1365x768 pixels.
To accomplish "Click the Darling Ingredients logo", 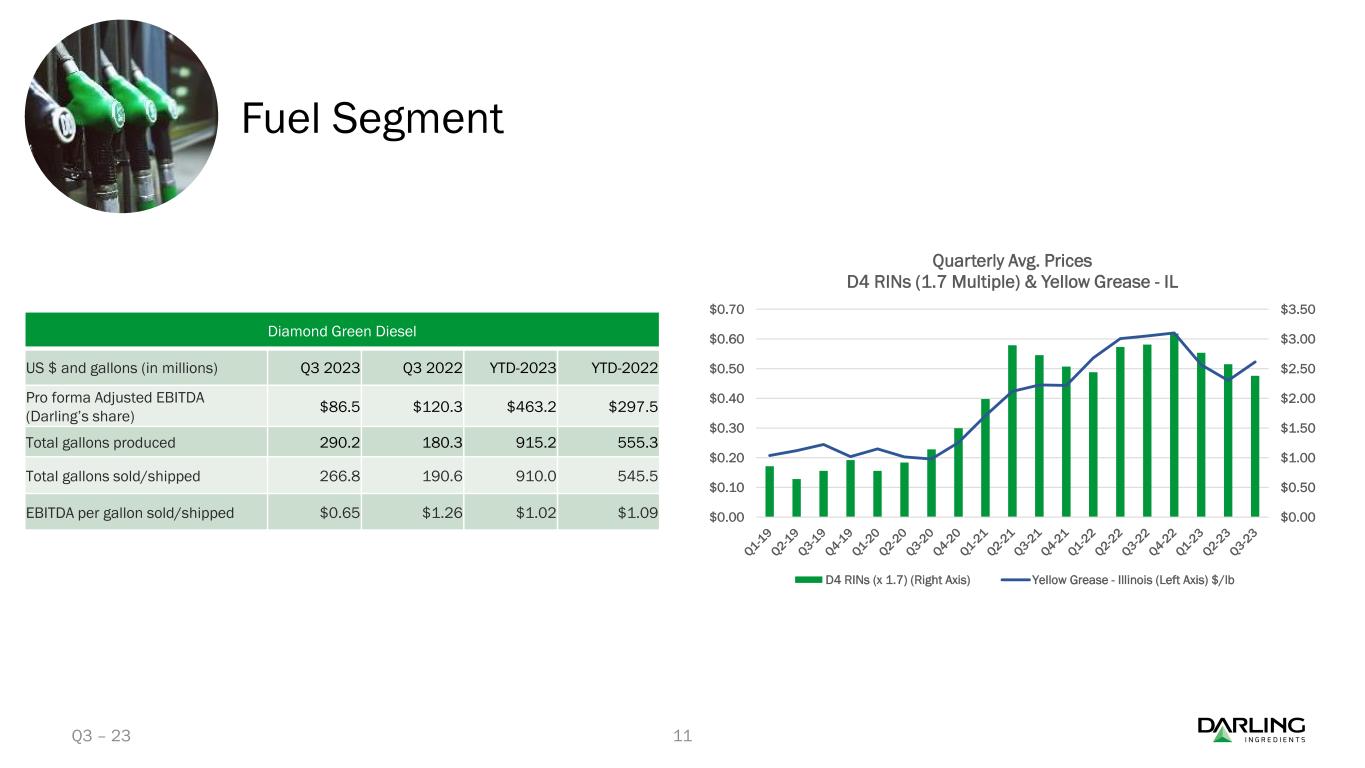I will pos(1250,729).
